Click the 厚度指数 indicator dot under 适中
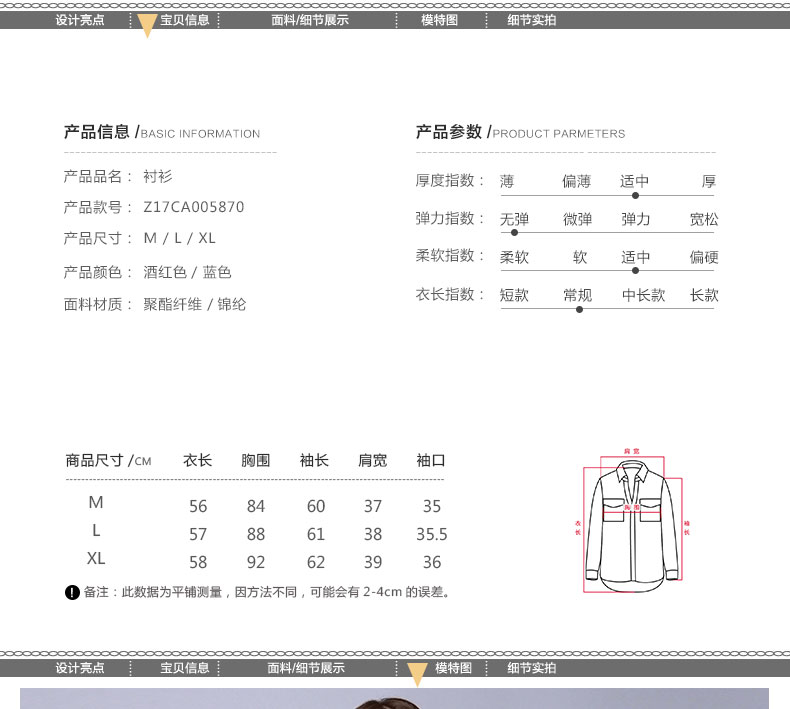Screen dimensions: 790x709 (x=635, y=196)
